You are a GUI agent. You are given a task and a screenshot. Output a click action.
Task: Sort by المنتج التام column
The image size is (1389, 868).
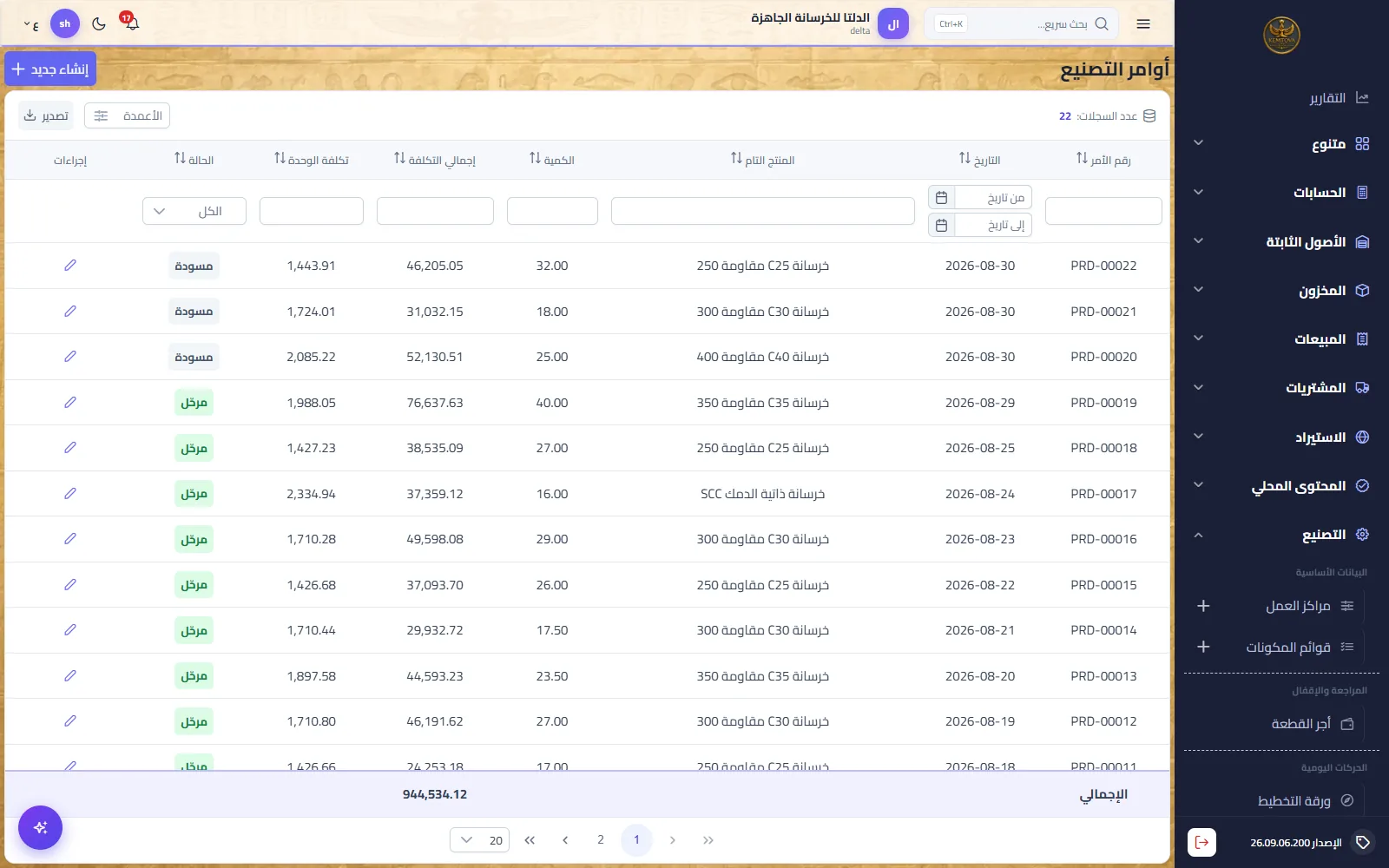point(736,158)
